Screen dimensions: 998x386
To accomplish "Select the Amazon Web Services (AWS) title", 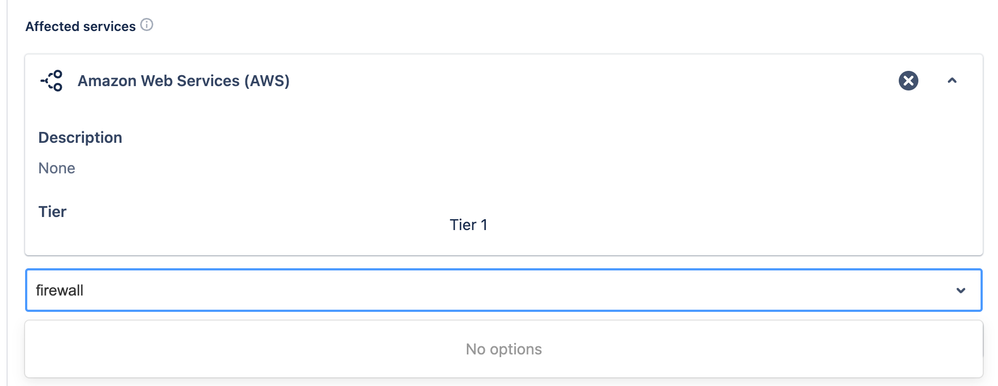I will pos(183,82).
